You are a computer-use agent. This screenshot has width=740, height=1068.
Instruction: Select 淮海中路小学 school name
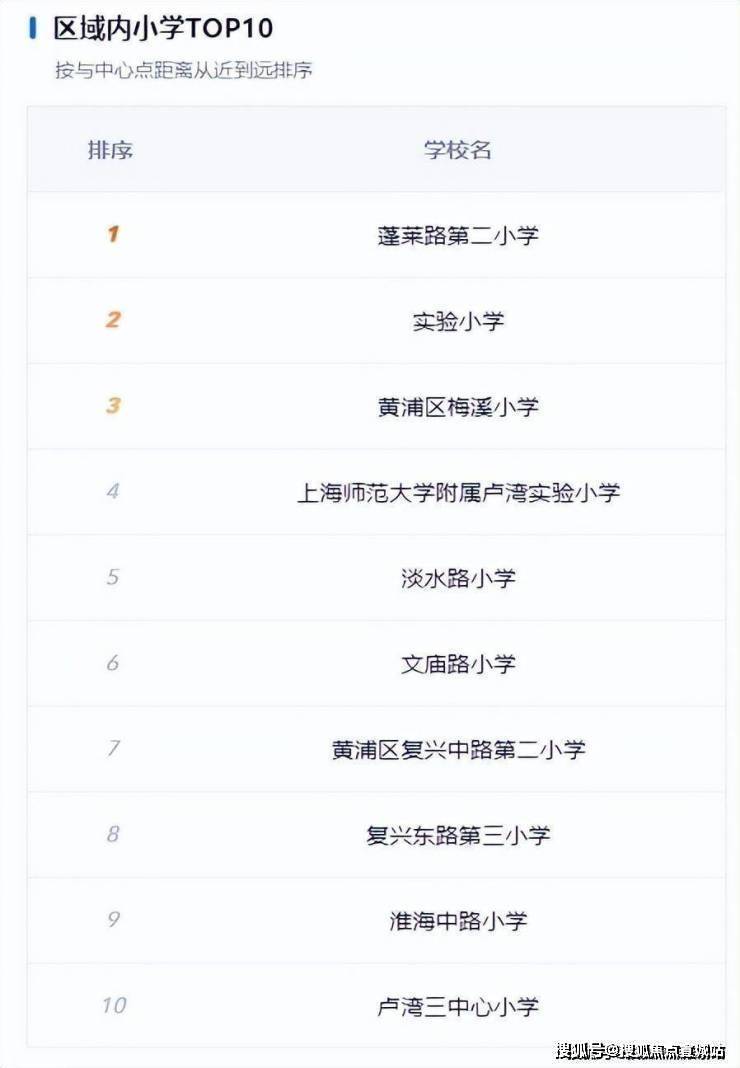458,921
